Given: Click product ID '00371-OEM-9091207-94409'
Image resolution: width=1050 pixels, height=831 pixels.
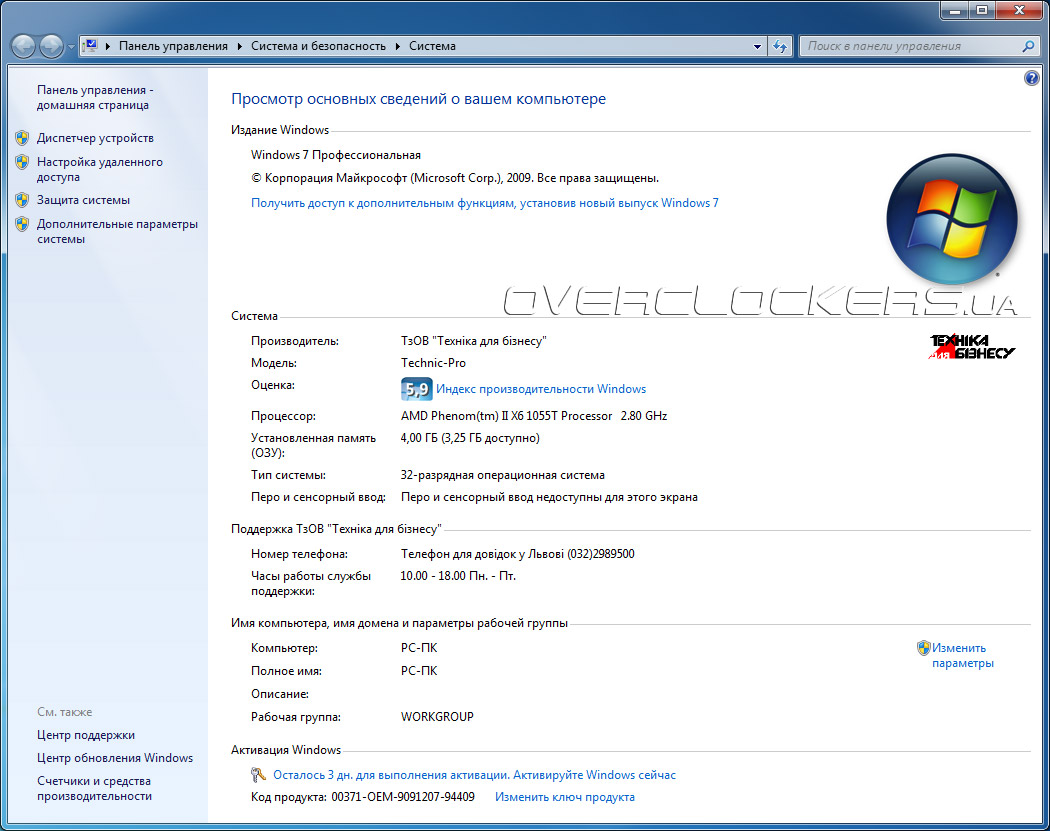Looking at the screenshot, I should pyautogui.click(x=403, y=797).
